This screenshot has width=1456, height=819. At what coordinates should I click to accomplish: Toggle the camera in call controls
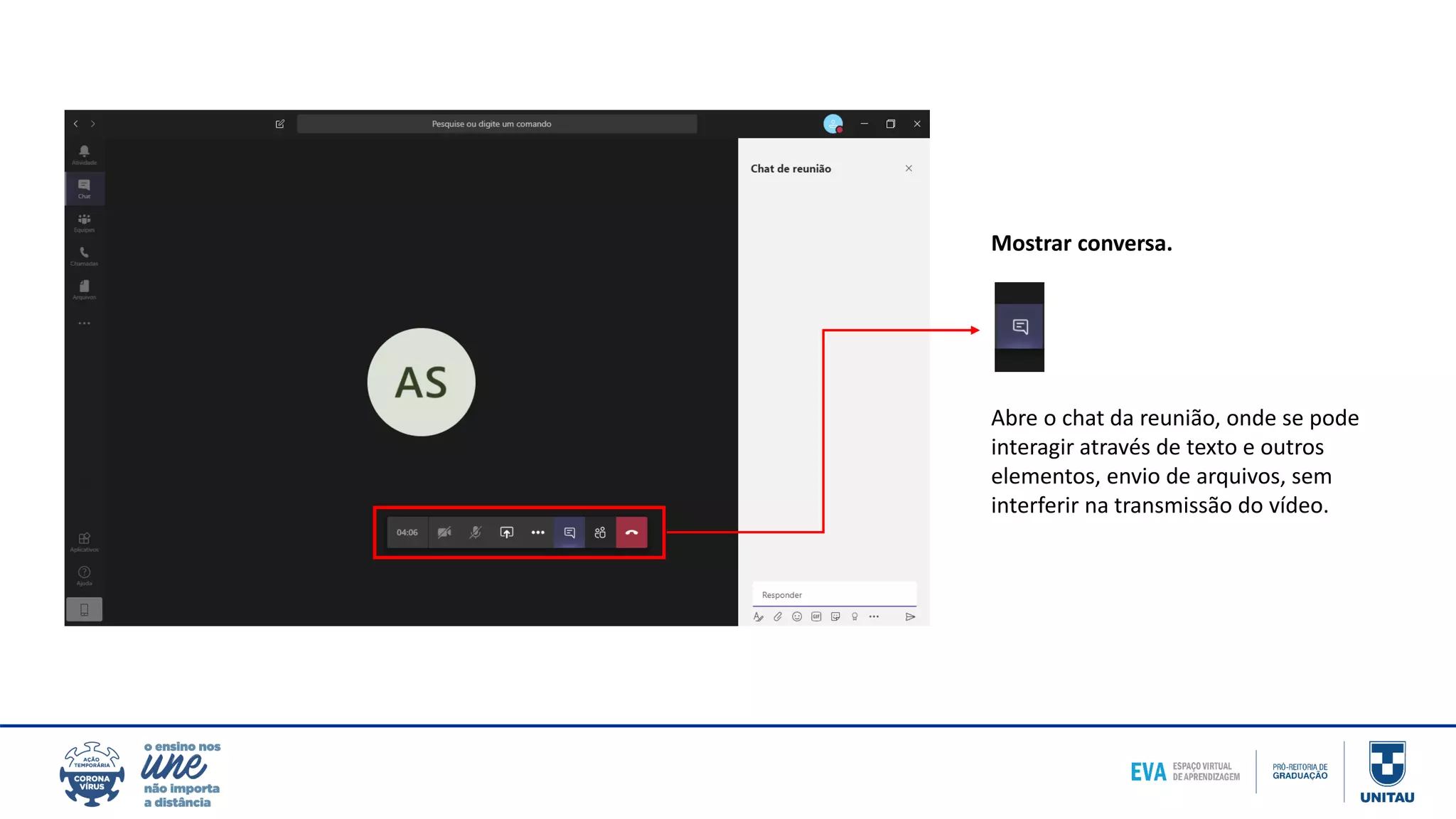pos(444,532)
